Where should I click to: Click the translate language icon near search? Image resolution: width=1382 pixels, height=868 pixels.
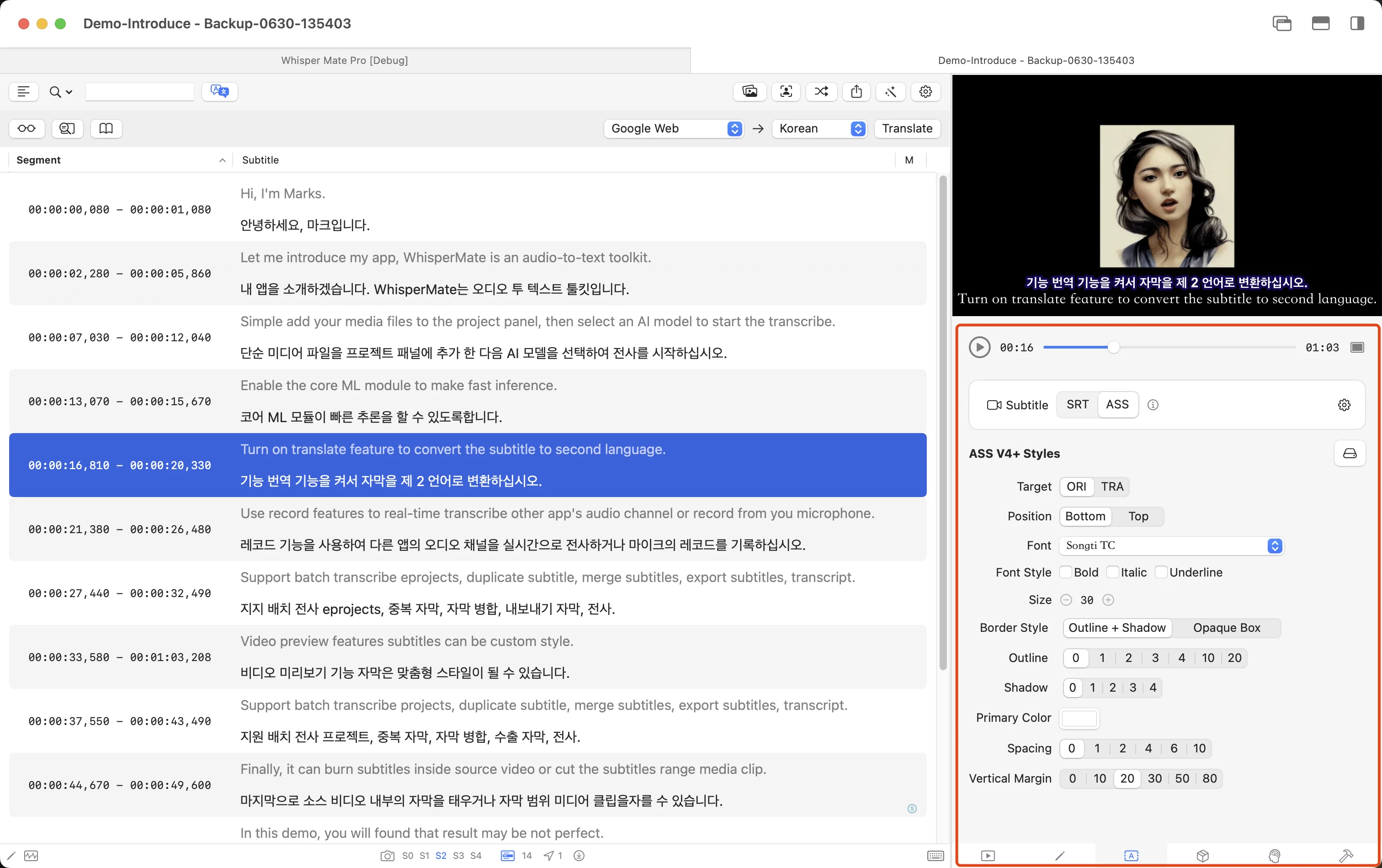point(219,91)
